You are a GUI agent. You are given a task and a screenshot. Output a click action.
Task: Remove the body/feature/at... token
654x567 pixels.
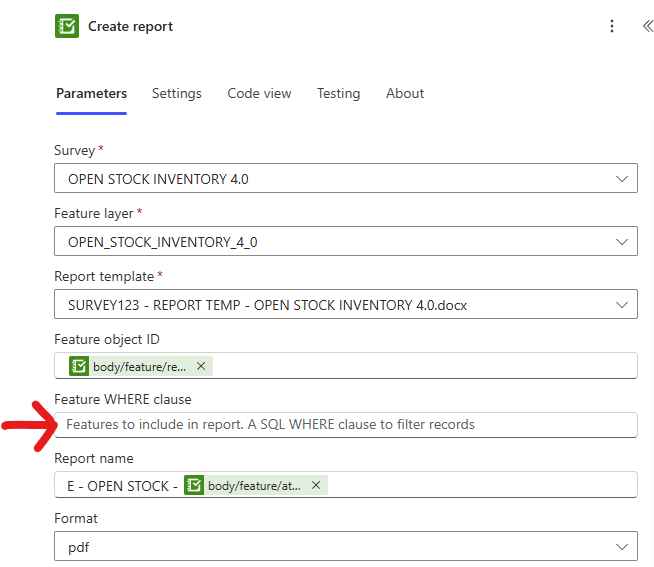point(316,485)
